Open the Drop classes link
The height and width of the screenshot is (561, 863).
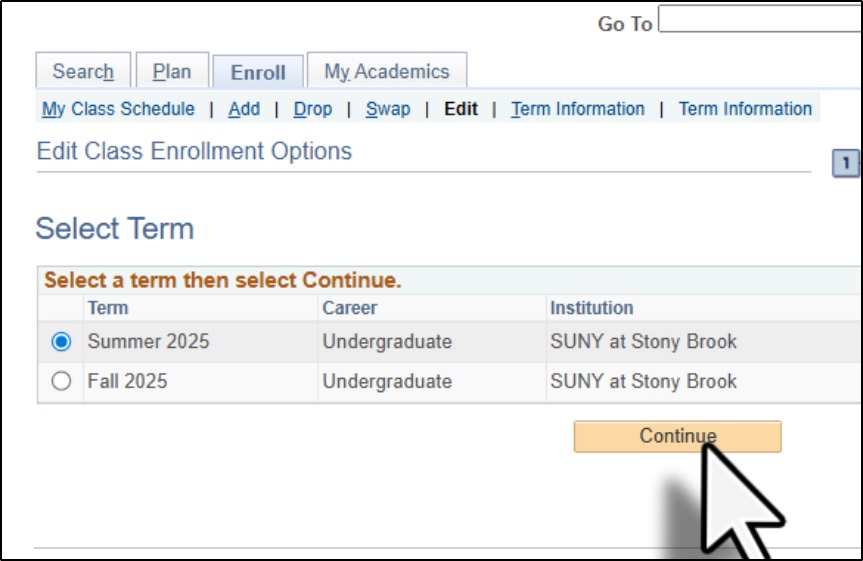[x=313, y=109]
